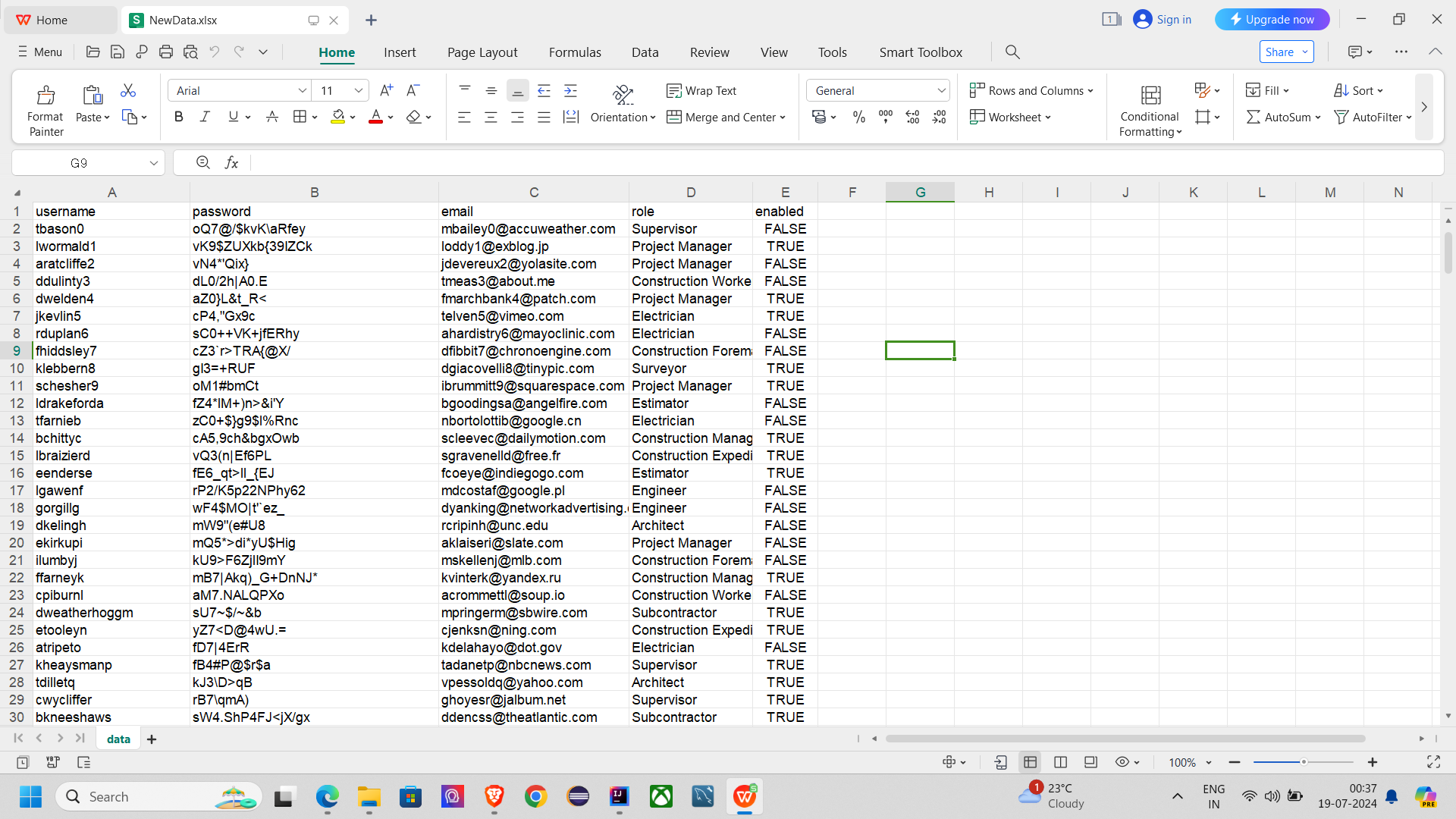Image resolution: width=1456 pixels, height=819 pixels.
Task: Click the Format Painter icon
Action: click(45, 96)
